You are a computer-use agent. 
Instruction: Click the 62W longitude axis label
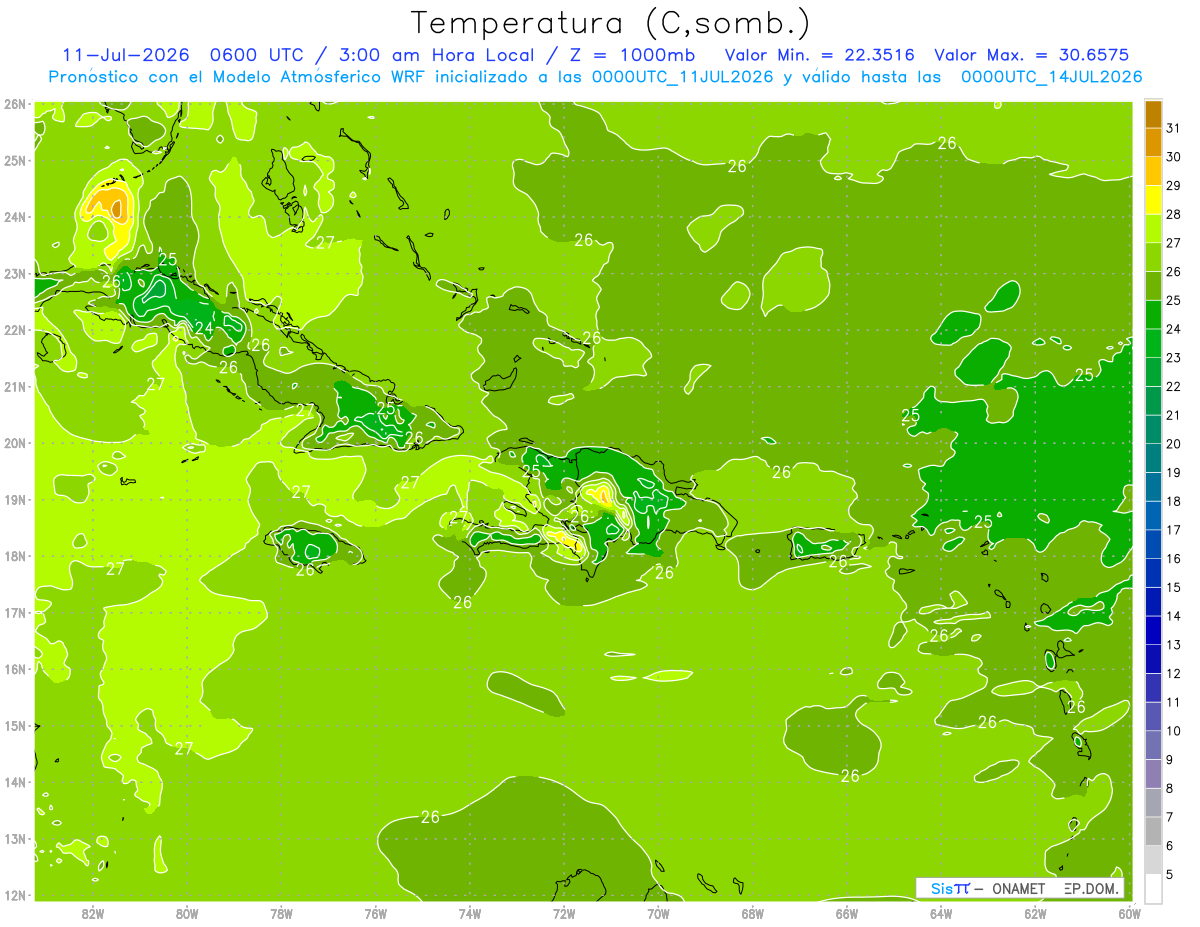click(x=1035, y=914)
